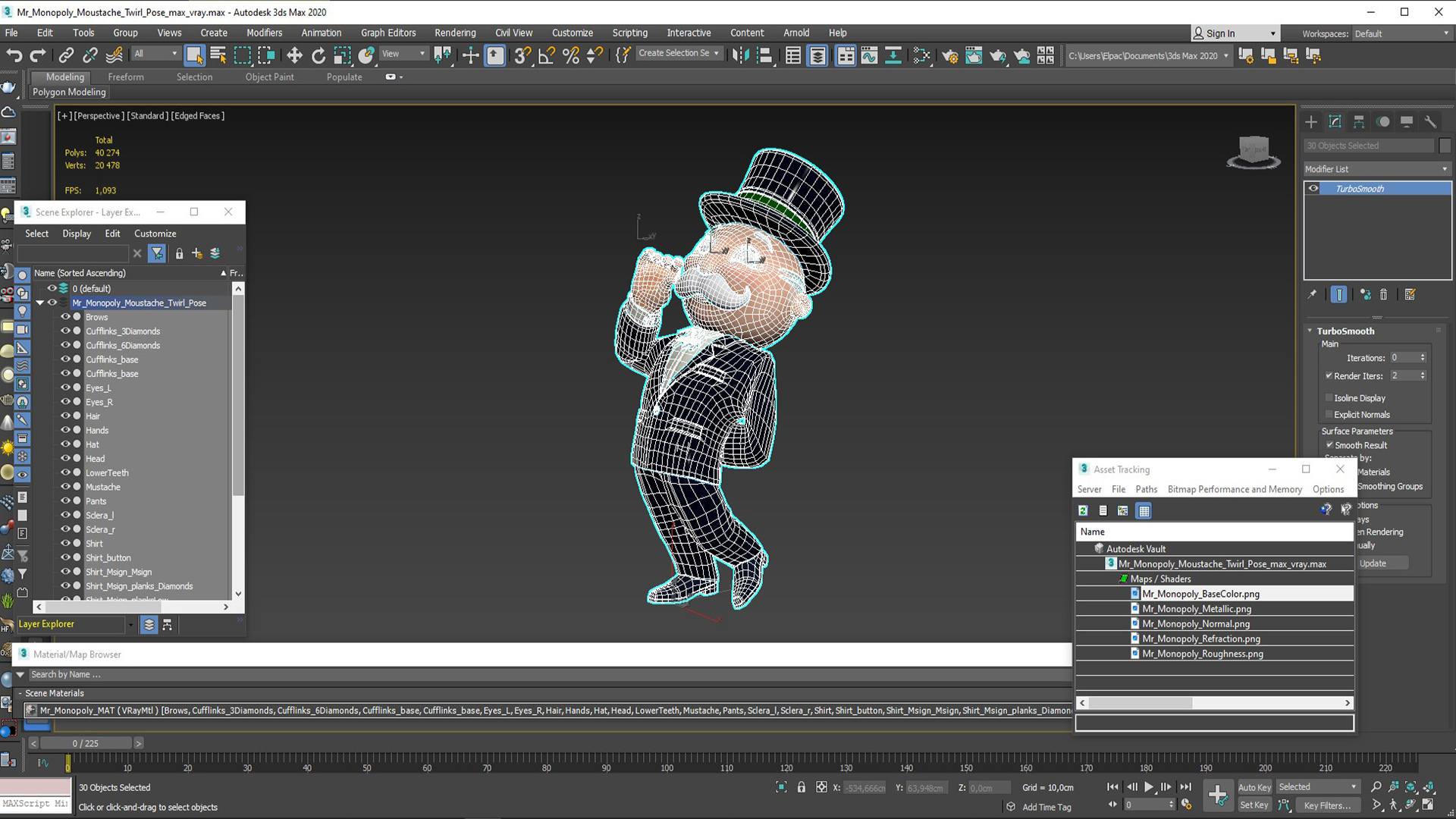Image resolution: width=1456 pixels, height=819 pixels.
Task: Toggle Smooth Result checkbox
Action: (1329, 445)
